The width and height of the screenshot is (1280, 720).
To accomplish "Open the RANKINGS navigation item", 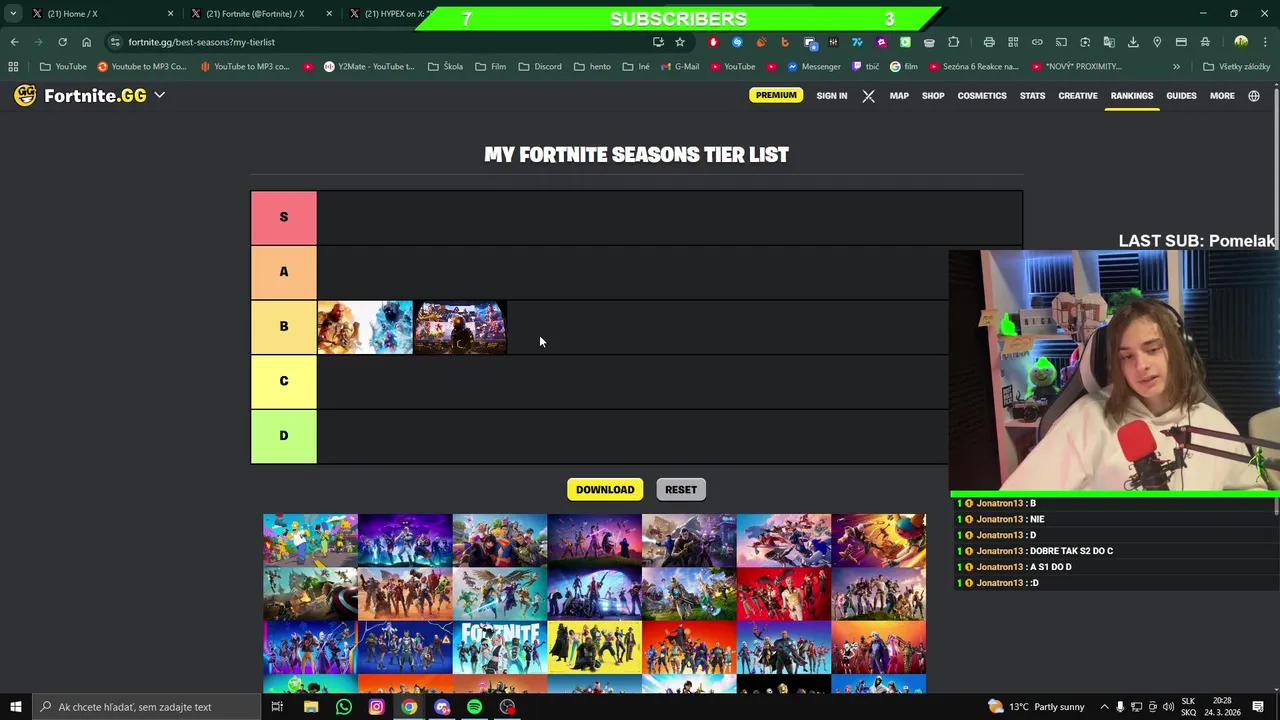I will [1132, 96].
